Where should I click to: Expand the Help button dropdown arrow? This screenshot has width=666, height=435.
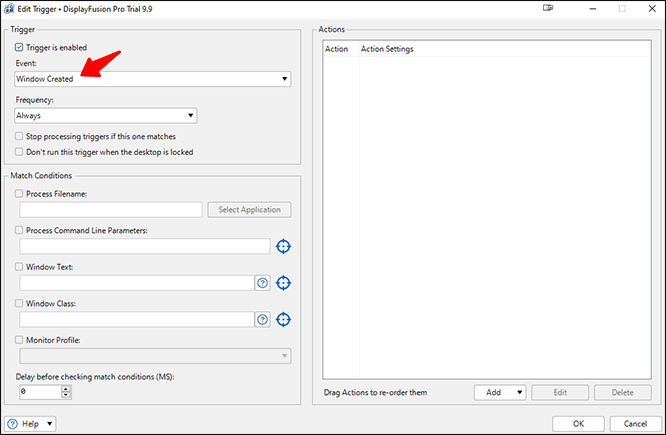coord(50,424)
